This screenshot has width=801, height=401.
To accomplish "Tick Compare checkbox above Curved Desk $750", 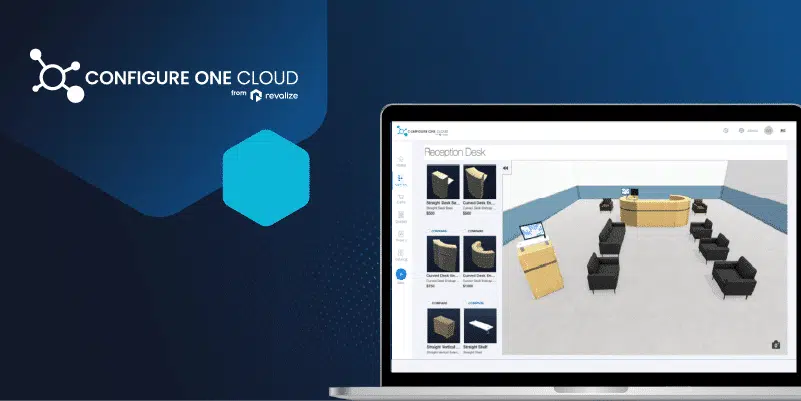I will tap(429, 231).
